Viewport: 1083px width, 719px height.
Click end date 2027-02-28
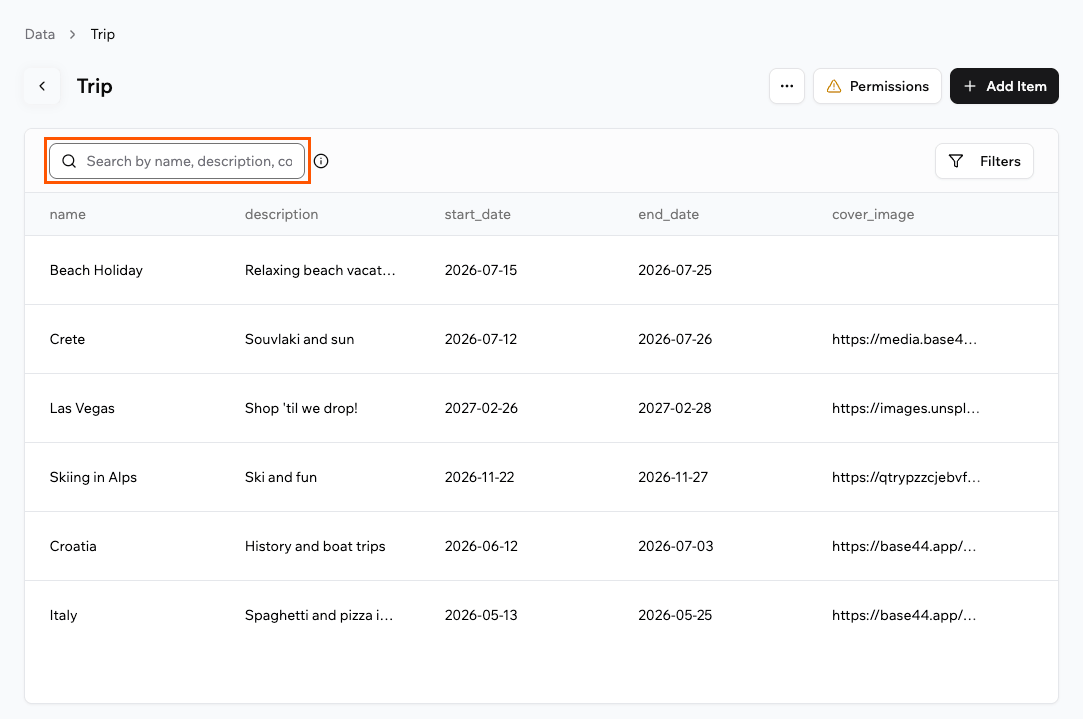pos(675,408)
